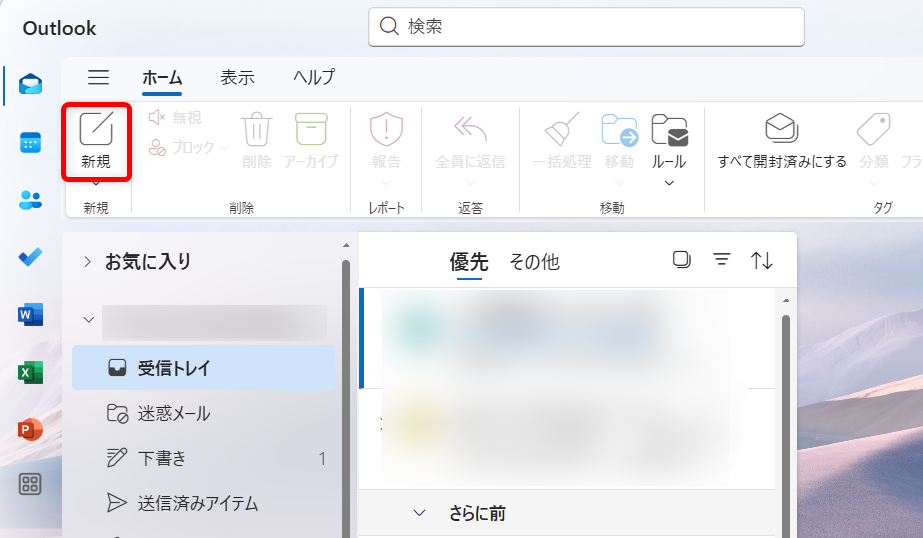Open the 迷惑メール folder
Screen dimensions: 923x538
coord(204,413)
